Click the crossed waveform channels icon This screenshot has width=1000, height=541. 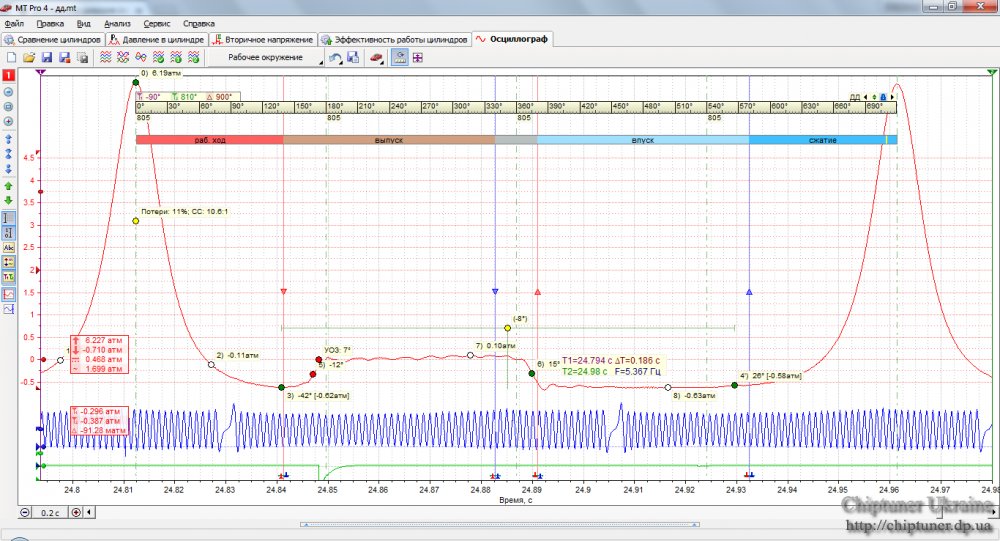click(x=123, y=57)
